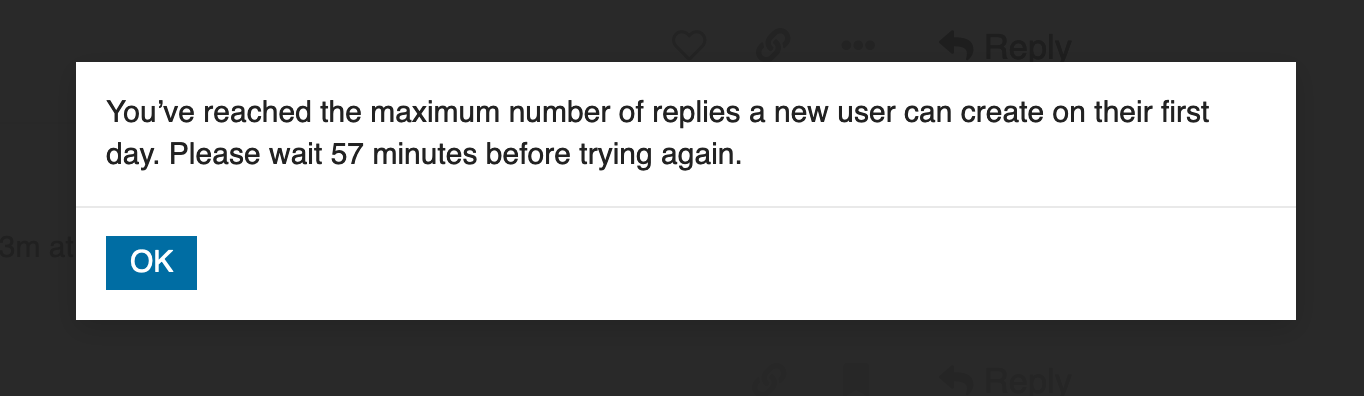Click the bottom Reply label
This screenshot has width=1364, height=396.
pos(1028,380)
